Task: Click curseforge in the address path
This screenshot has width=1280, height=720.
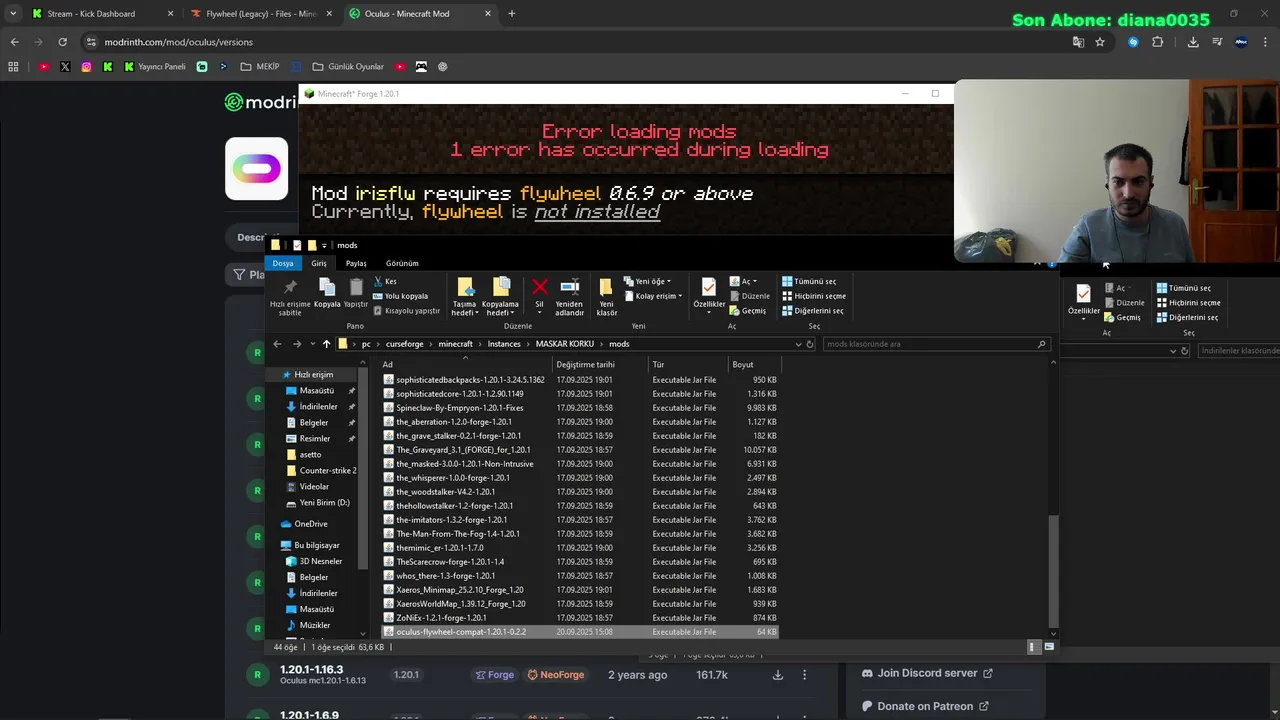Action: point(404,344)
